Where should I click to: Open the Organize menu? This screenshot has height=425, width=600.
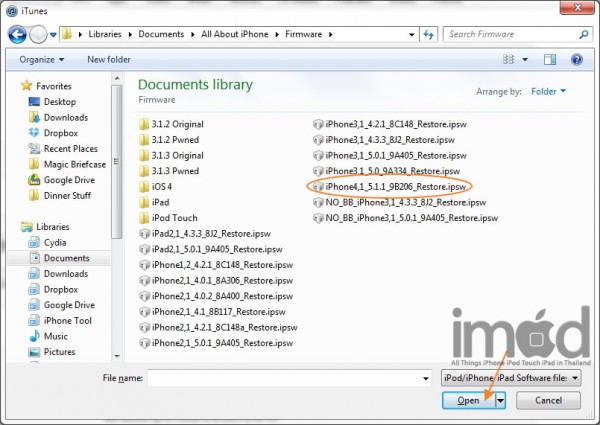click(x=44, y=60)
